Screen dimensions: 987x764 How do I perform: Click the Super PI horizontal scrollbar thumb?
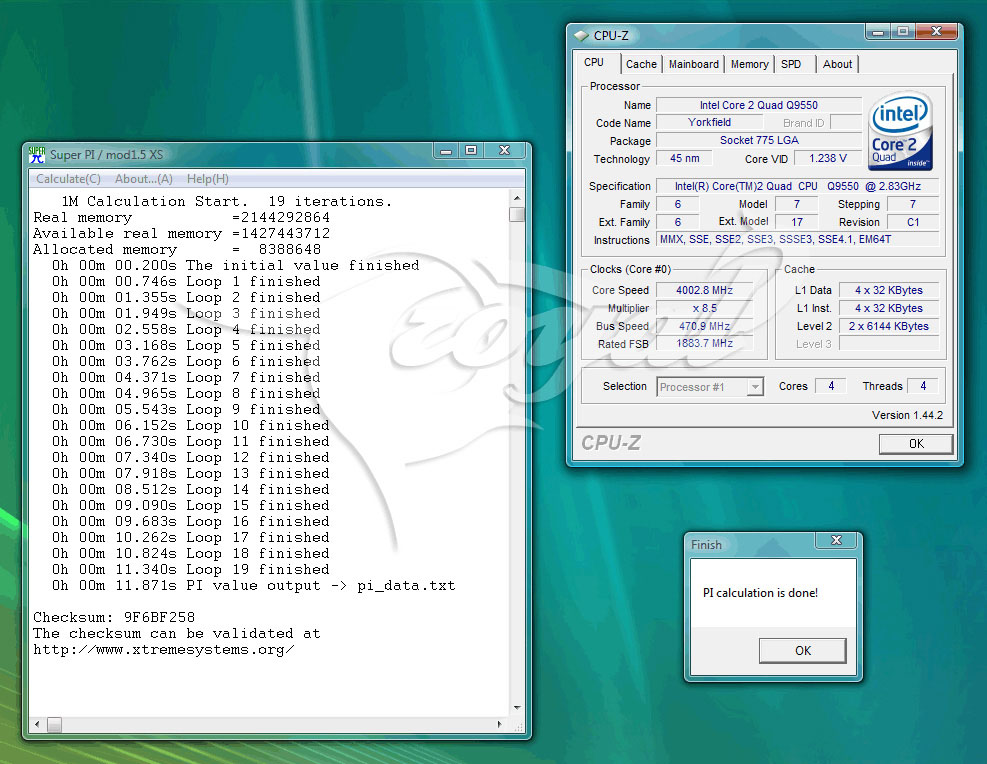[x=55, y=724]
